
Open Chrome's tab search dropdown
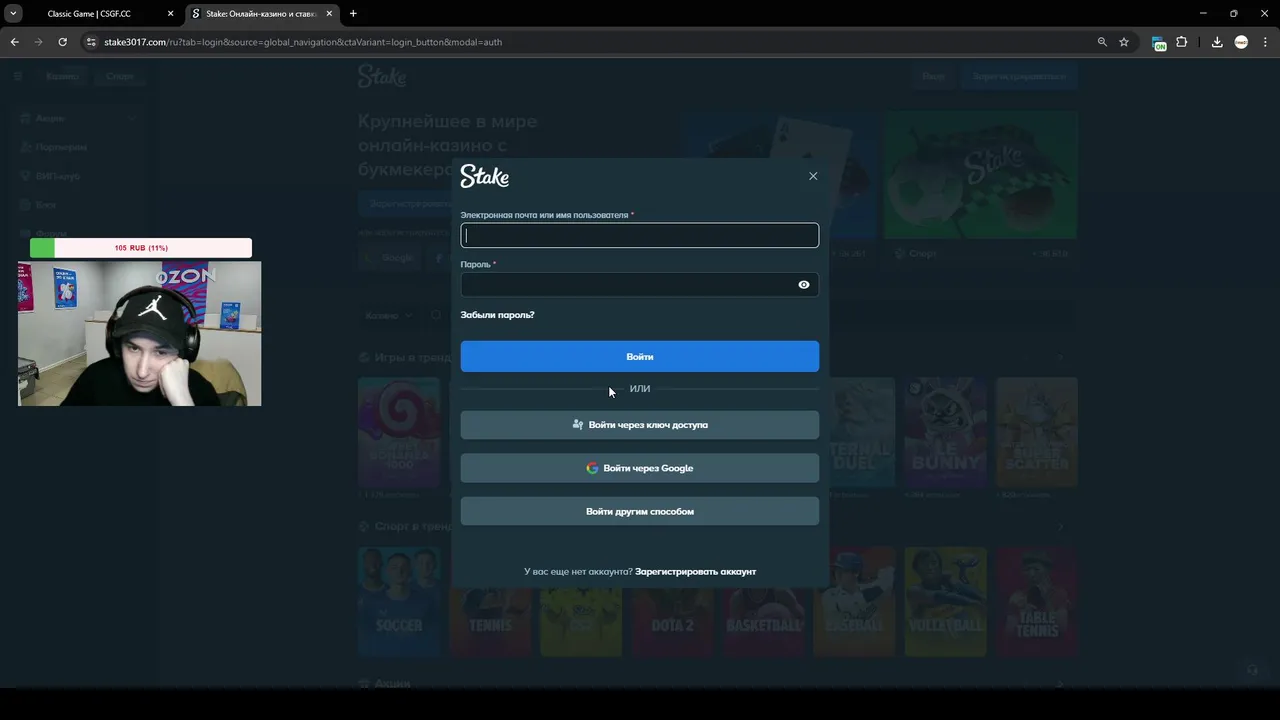13,14
